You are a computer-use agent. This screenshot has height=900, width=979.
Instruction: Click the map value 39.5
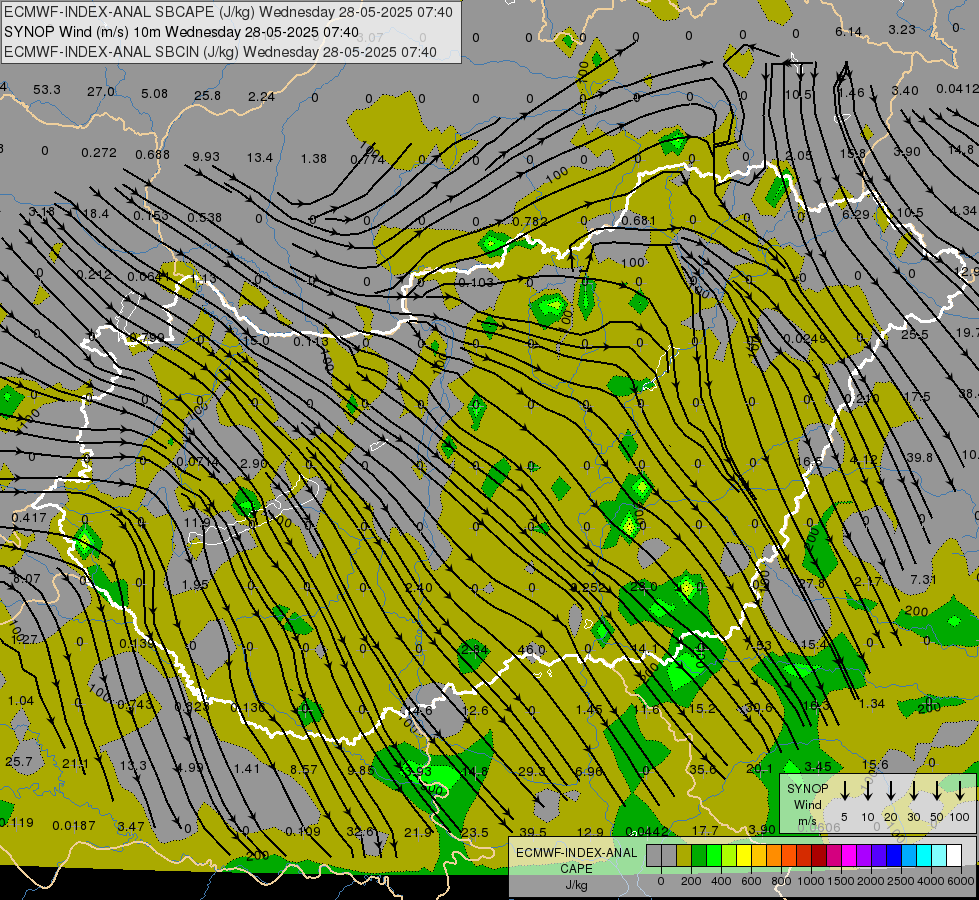tap(533, 833)
